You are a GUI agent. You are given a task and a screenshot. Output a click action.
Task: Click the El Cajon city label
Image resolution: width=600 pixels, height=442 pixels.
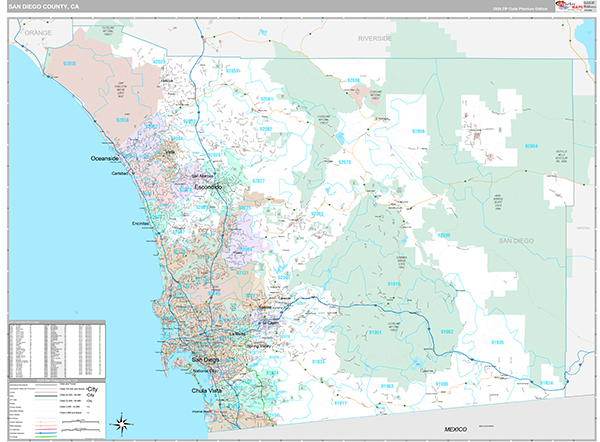point(270,323)
